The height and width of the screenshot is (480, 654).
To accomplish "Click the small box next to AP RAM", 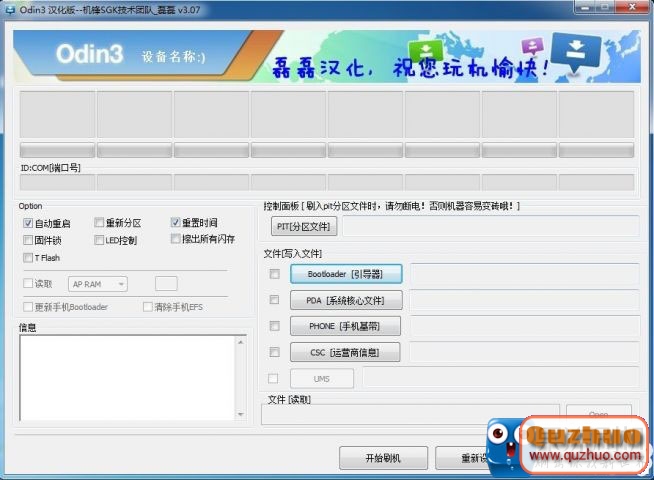I will (166, 284).
